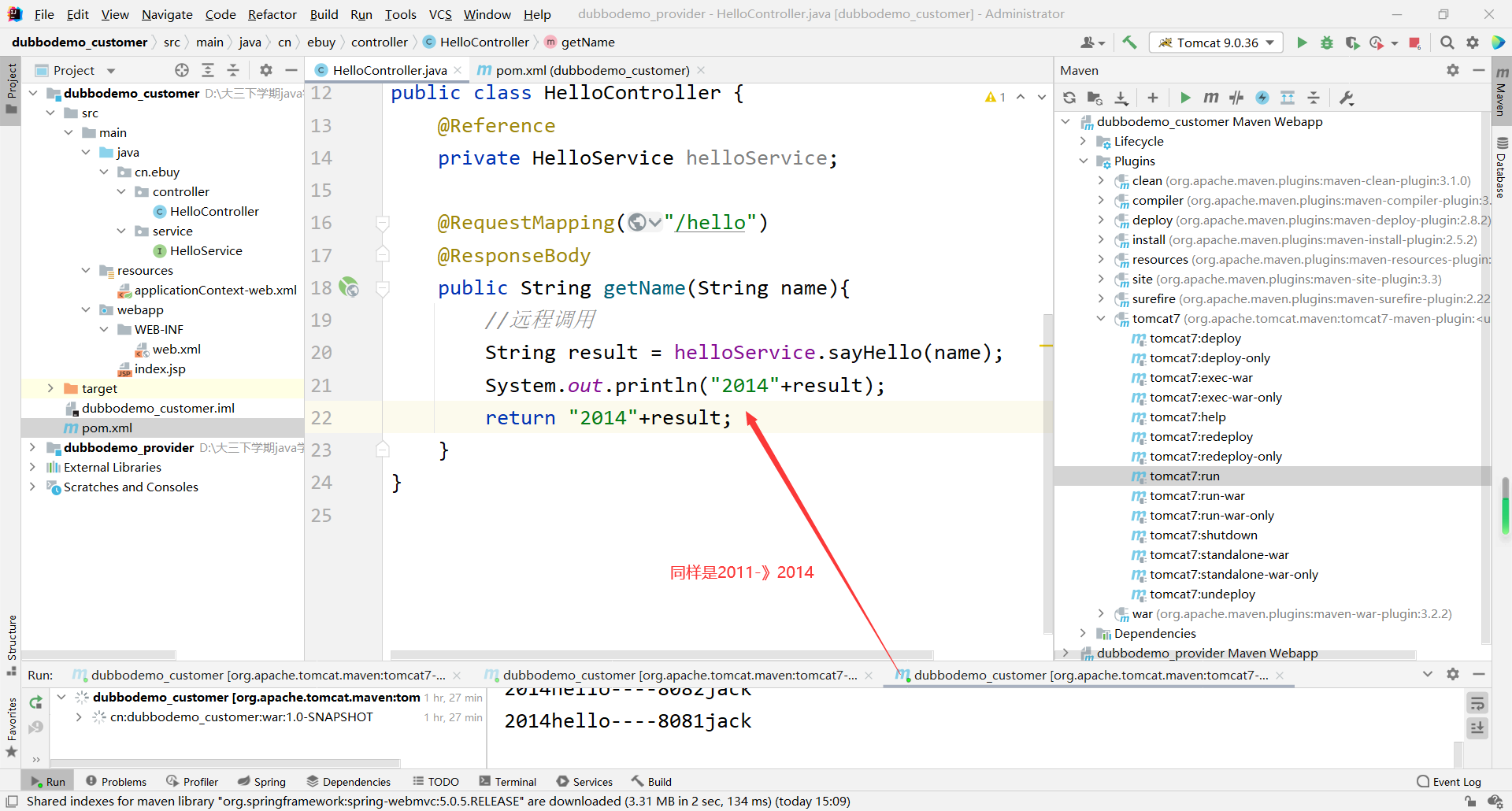Screen dimensions: 1512x811
Task: Open Database side tool window
Action: coord(1502,167)
